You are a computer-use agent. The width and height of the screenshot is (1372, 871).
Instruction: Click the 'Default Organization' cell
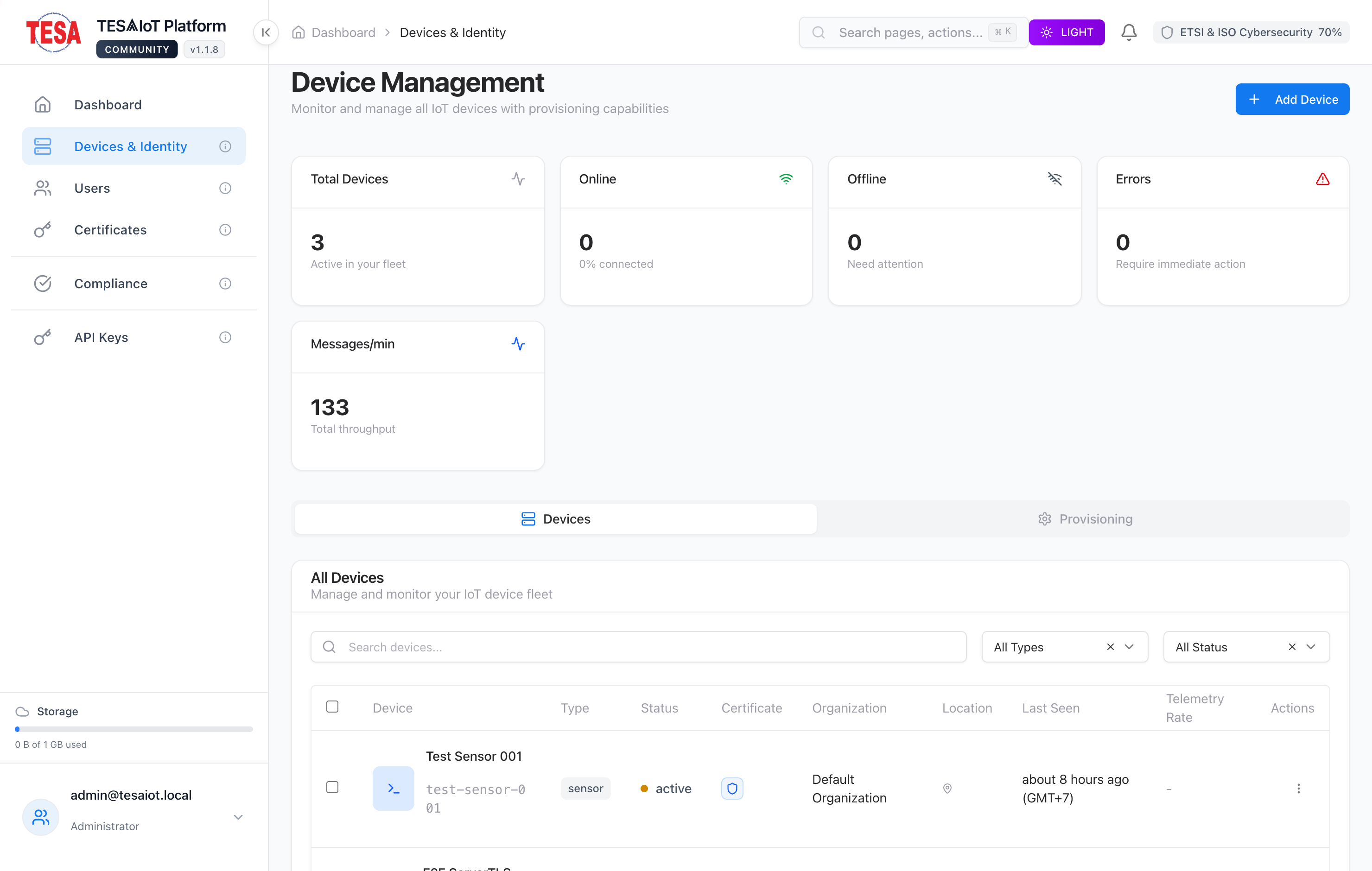point(849,789)
